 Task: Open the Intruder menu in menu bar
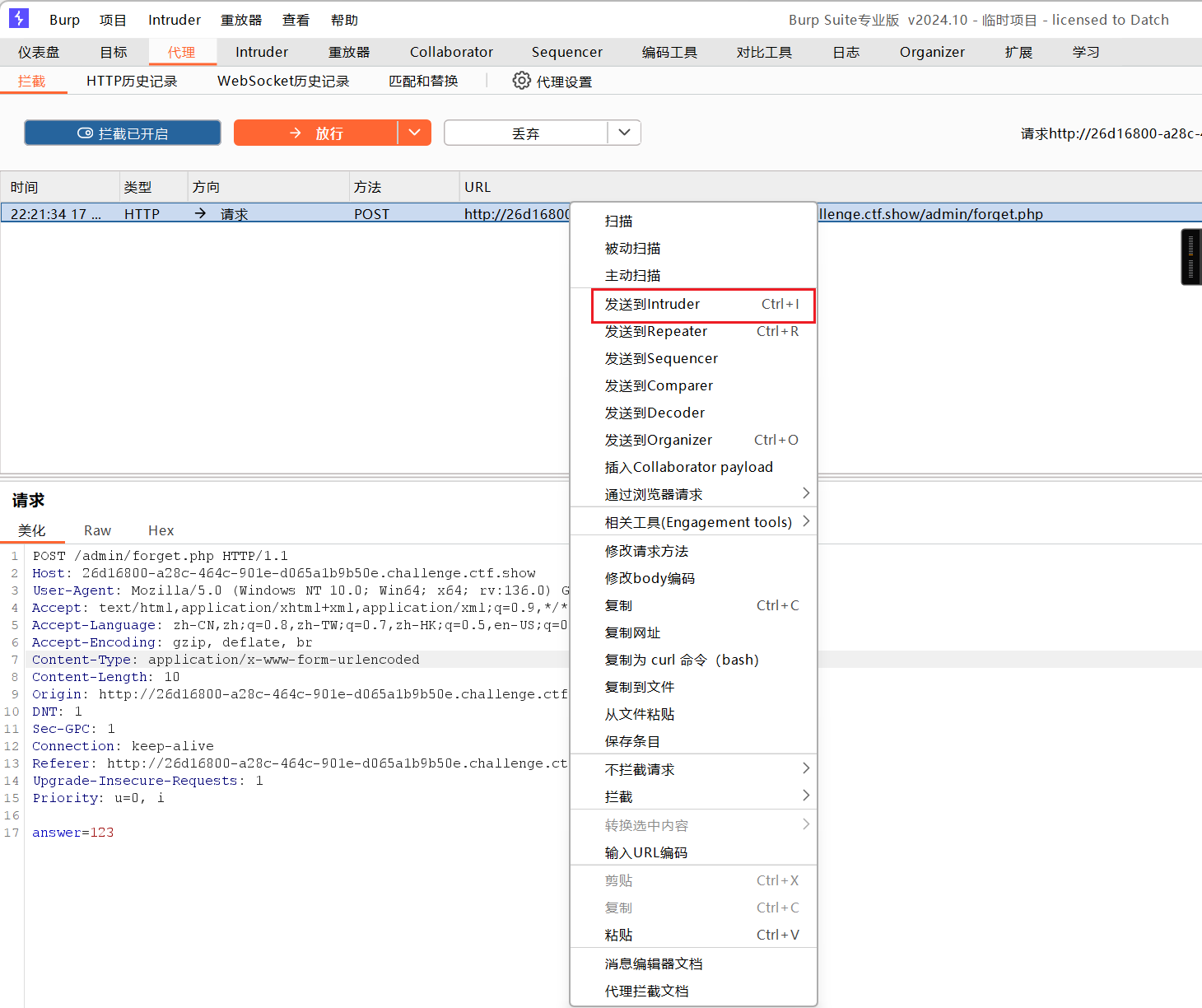point(175,20)
